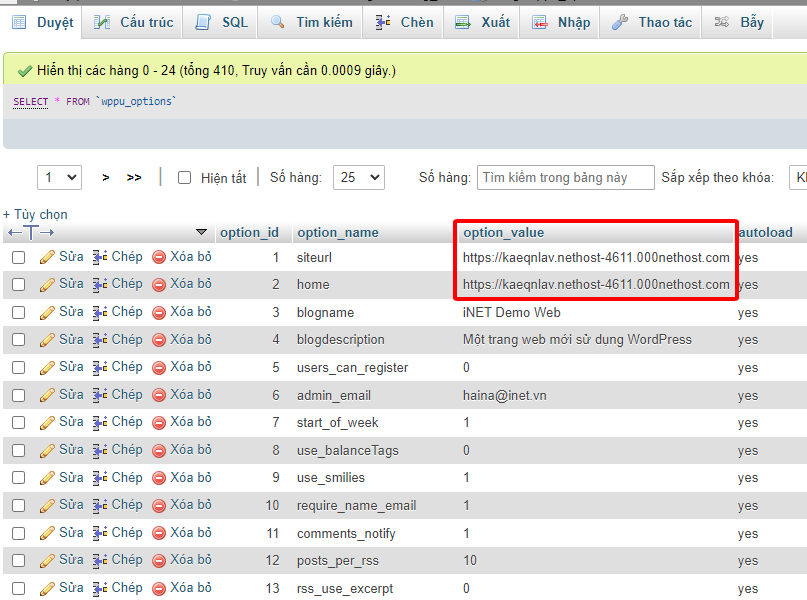Click the red delete icon for use_balanceTags row
Viewport: 807px width, 600px height.
click(x=159, y=450)
